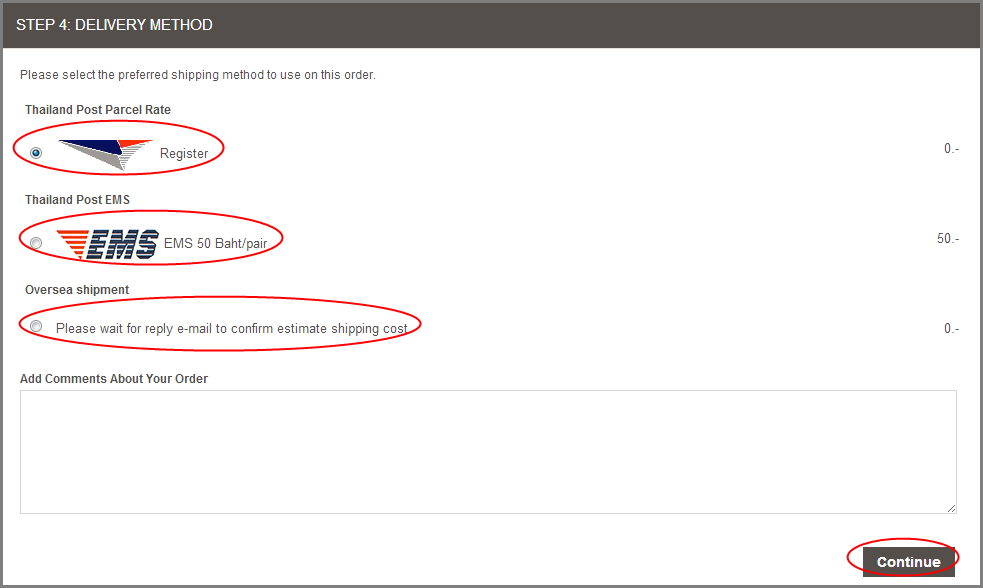The image size is (983, 588).
Task: Click the 'EMS 50 Baht/pair' label
Action: click(216, 243)
